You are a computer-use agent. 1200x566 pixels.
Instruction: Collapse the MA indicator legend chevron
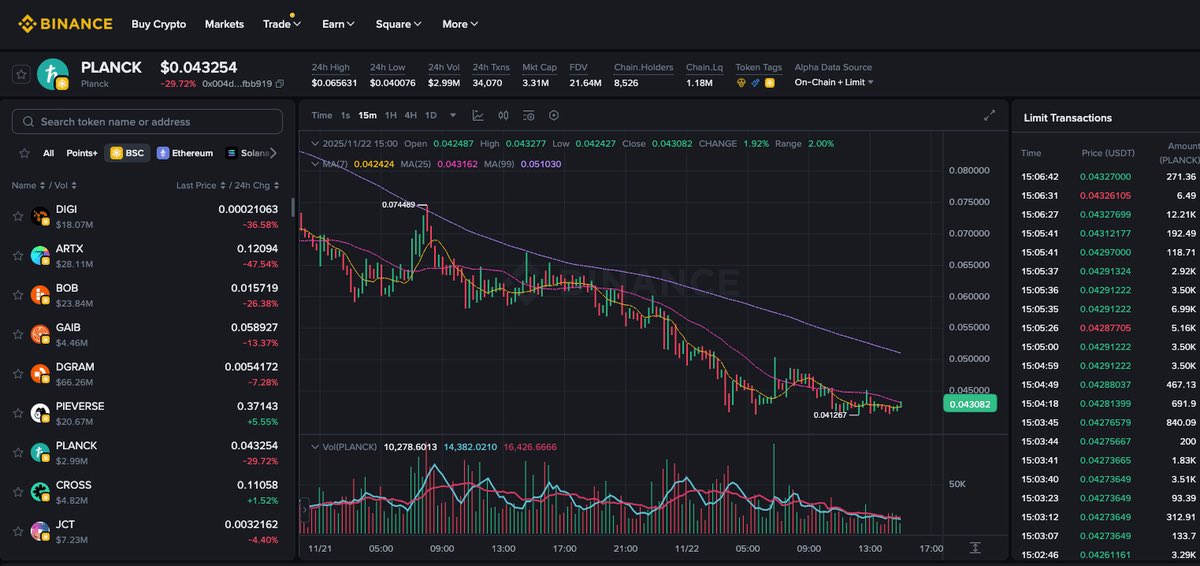[x=315, y=163]
